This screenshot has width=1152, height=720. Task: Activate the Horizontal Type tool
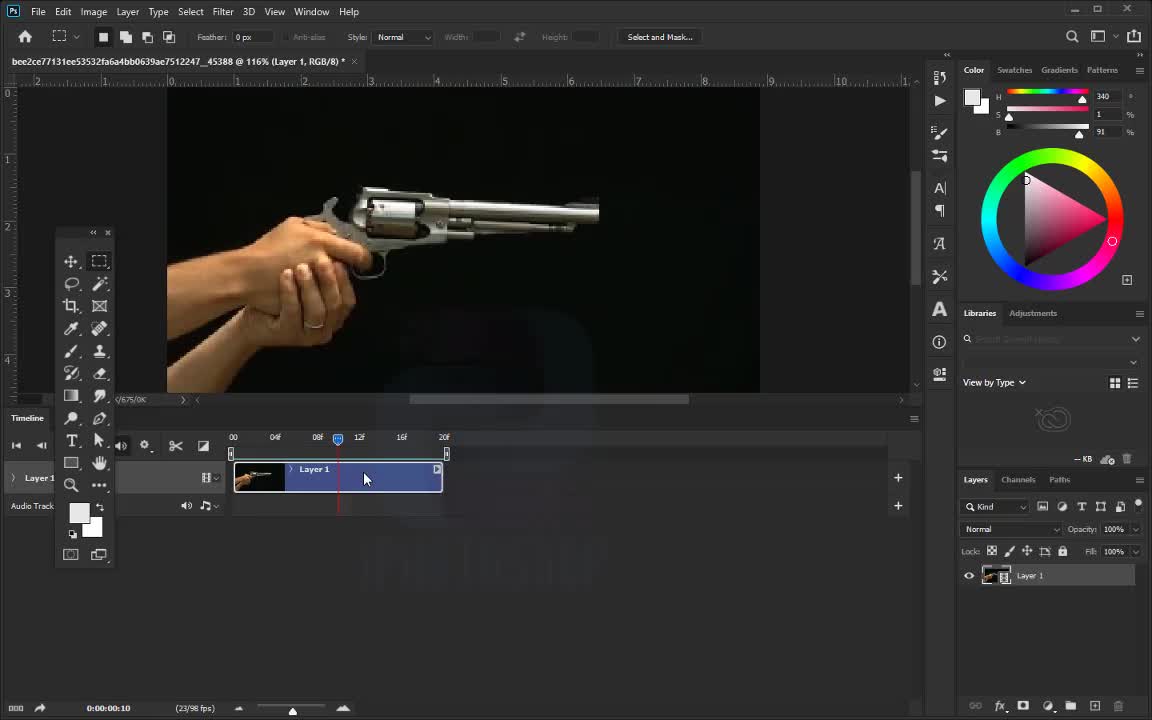[x=71, y=440]
